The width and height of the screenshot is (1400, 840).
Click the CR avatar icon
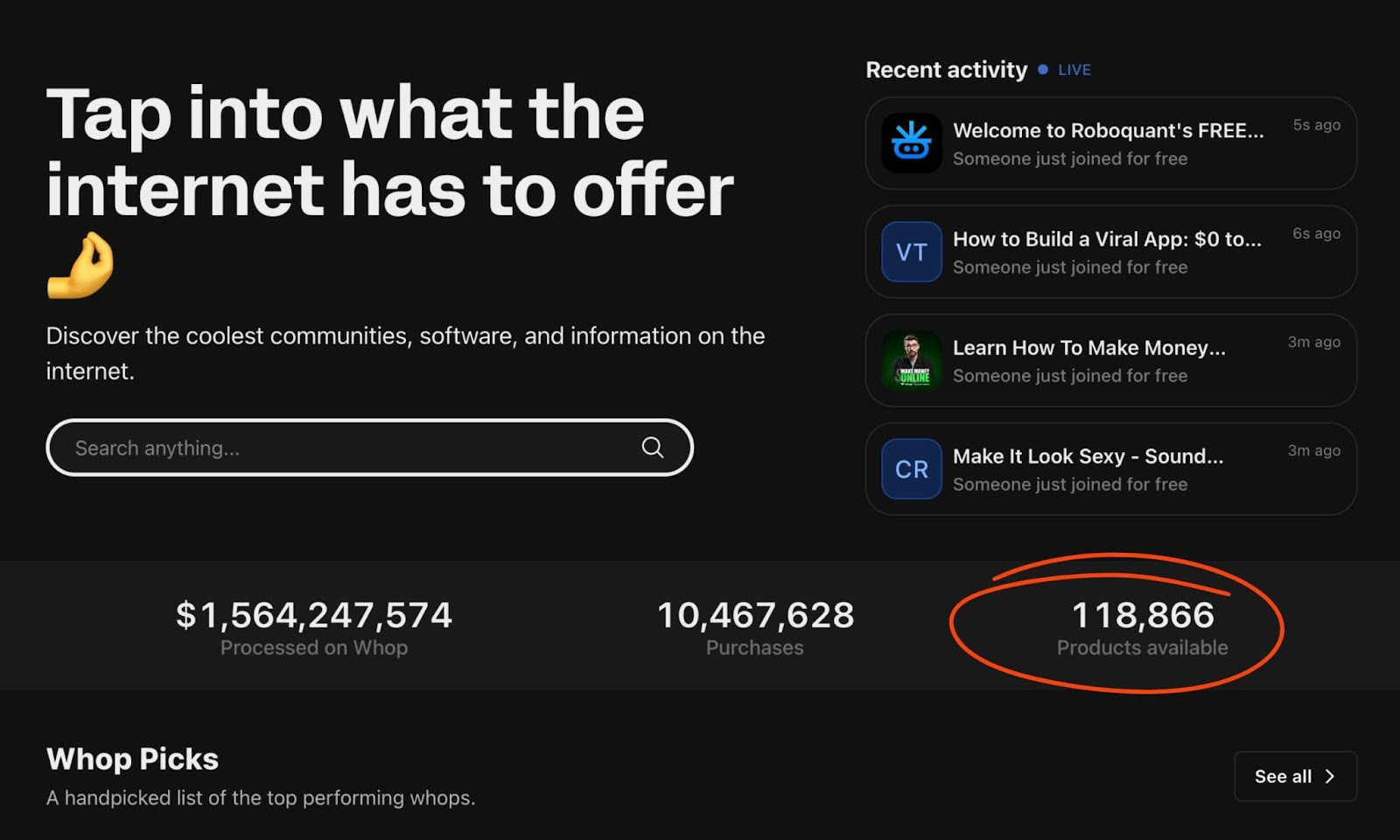[912, 469]
